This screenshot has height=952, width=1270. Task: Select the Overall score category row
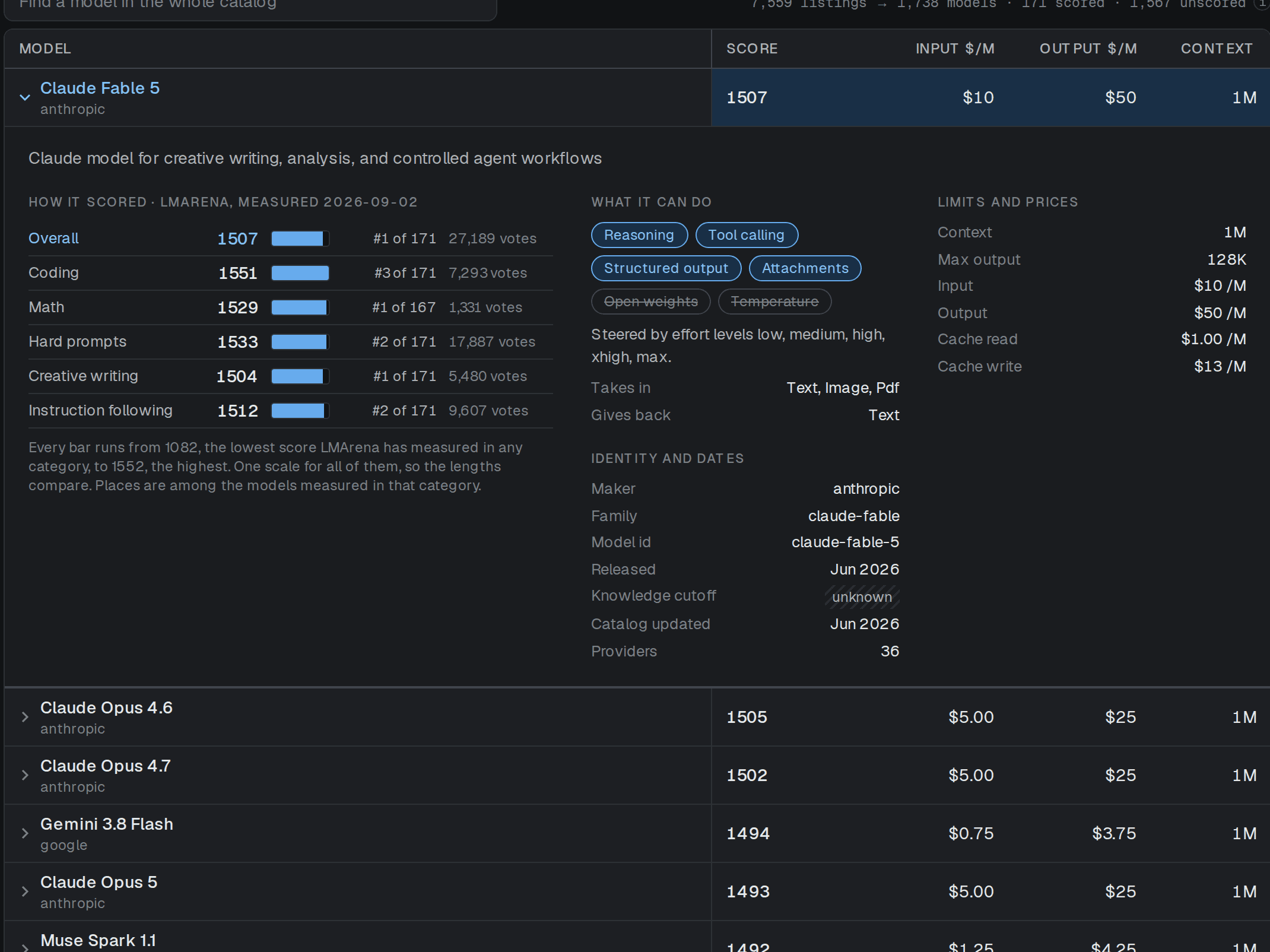tap(291, 239)
